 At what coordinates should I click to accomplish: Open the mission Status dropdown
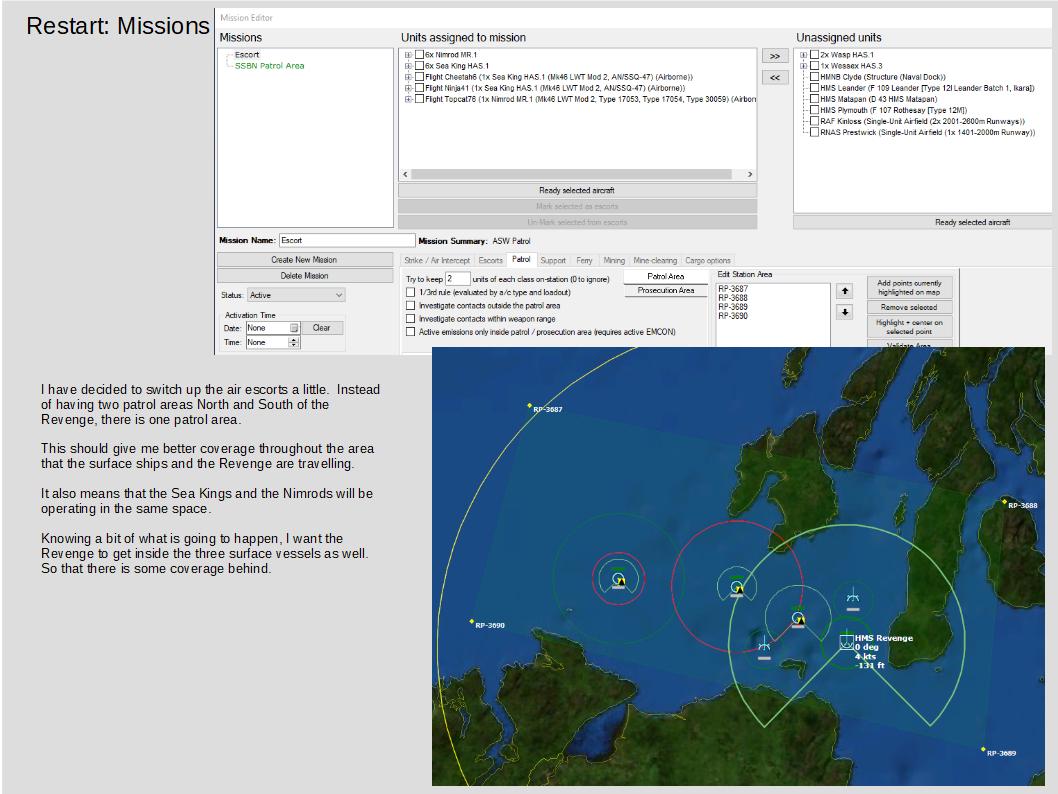tap(296, 295)
